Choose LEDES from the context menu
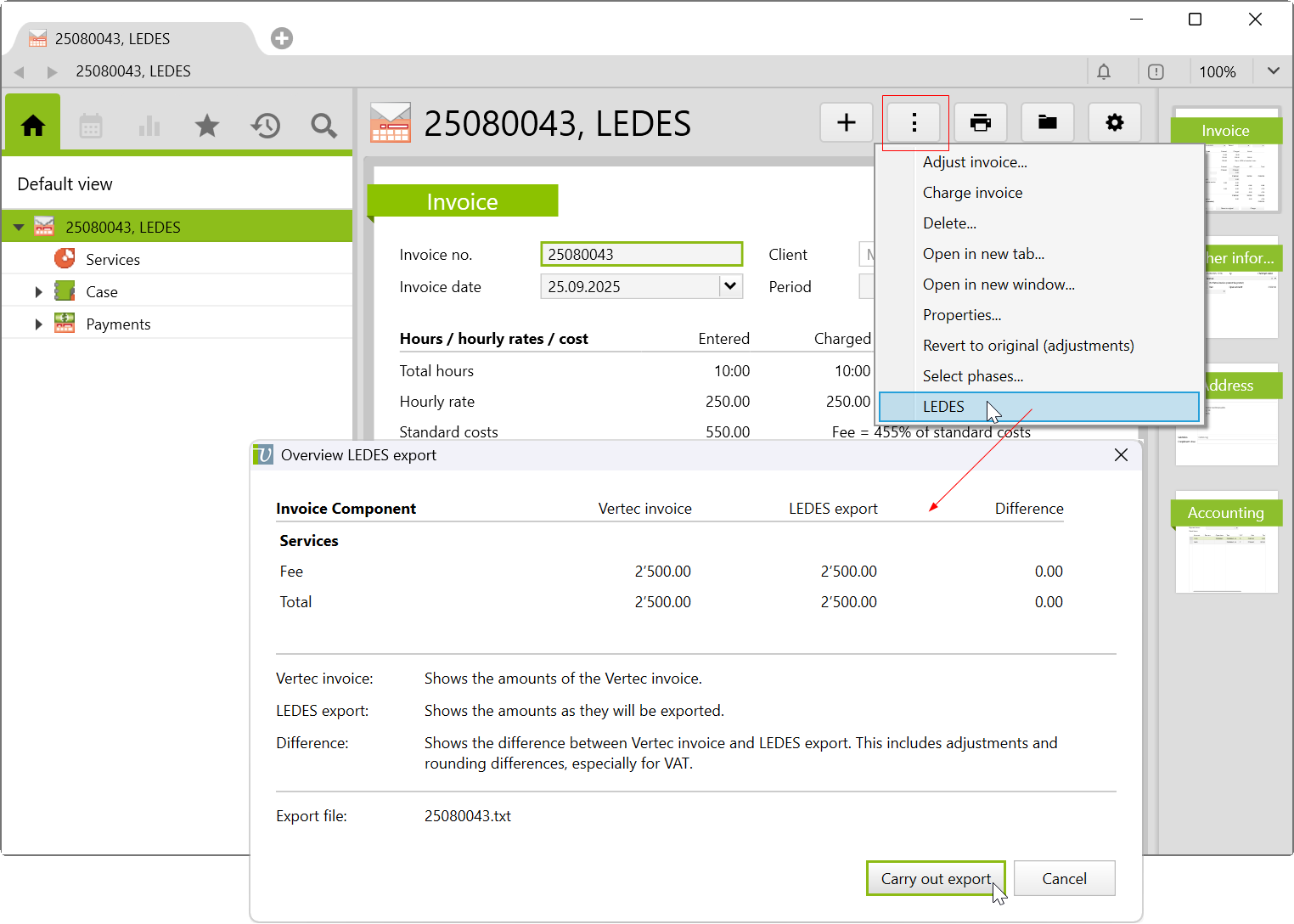This screenshot has height=924, width=1294. click(943, 407)
